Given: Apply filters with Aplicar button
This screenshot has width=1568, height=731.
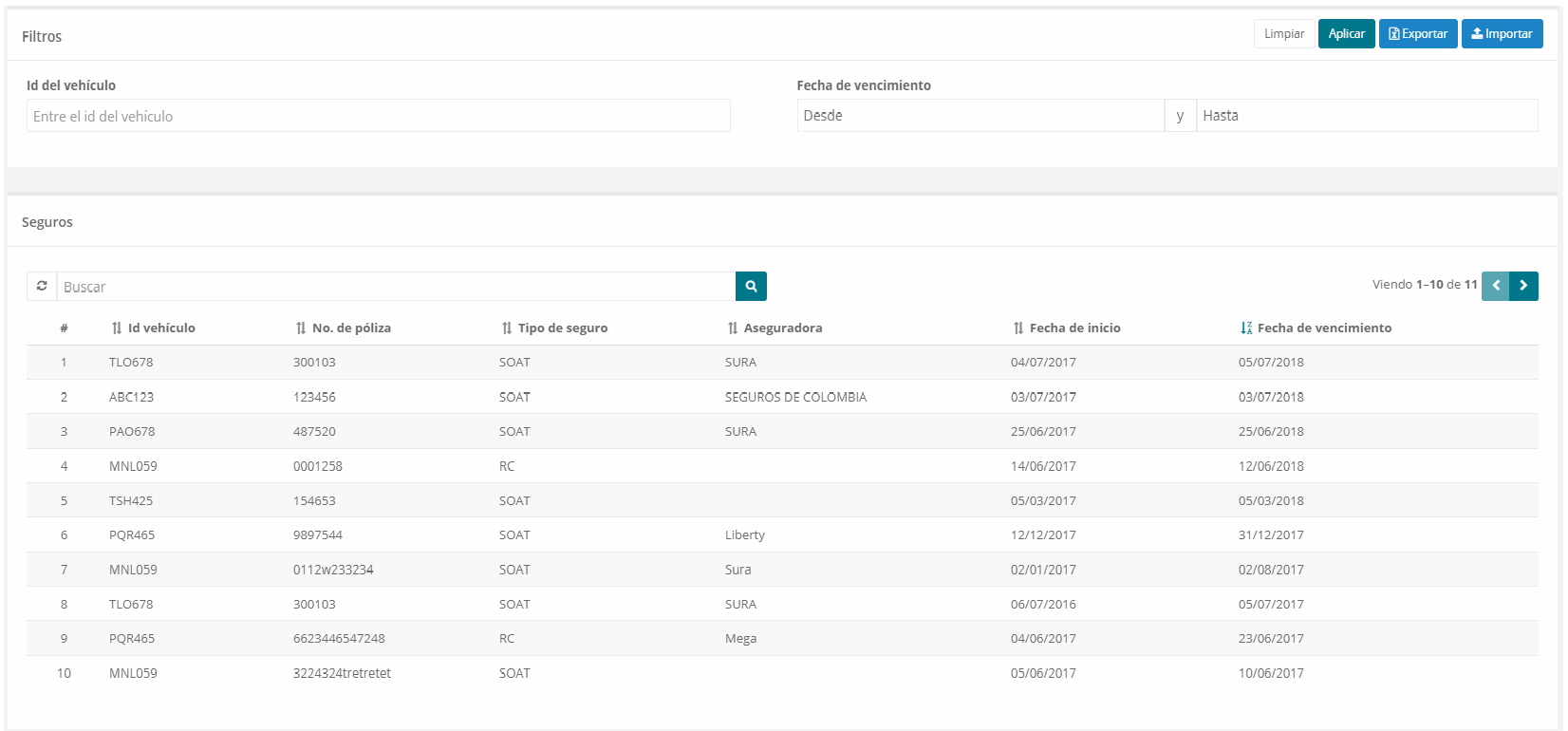Looking at the screenshot, I should click(1346, 34).
